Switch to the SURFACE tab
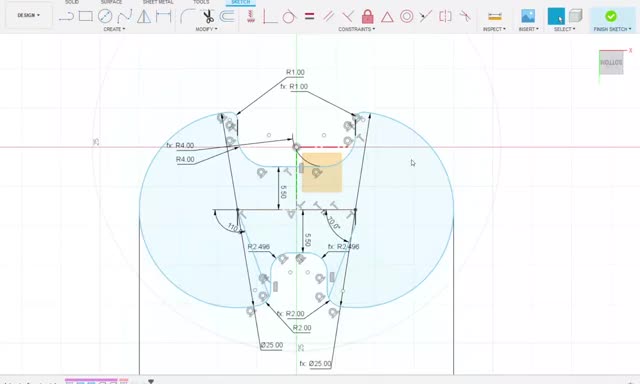640x384 pixels. coord(111,2)
